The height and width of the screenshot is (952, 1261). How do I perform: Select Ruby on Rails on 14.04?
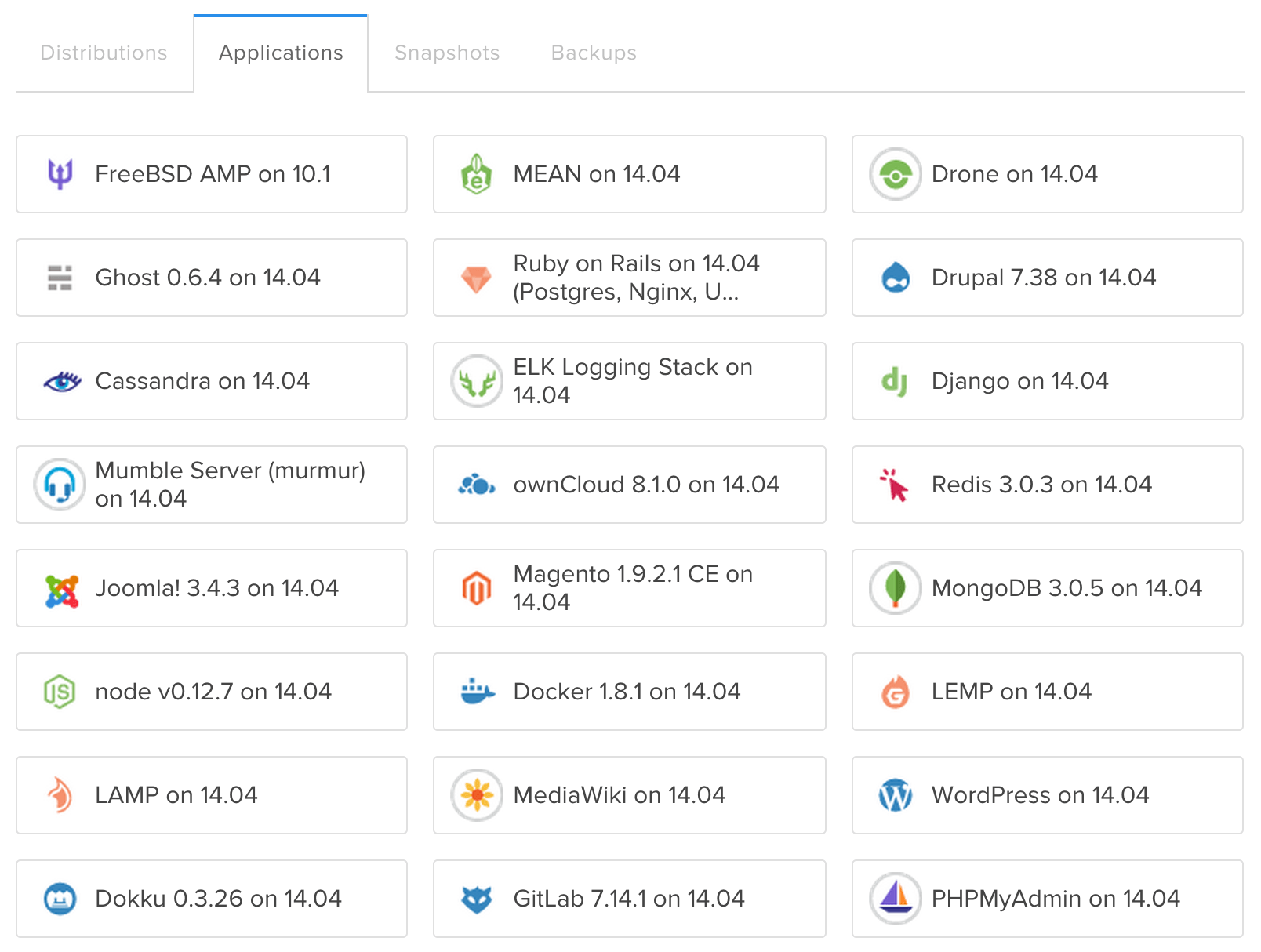tap(630, 278)
